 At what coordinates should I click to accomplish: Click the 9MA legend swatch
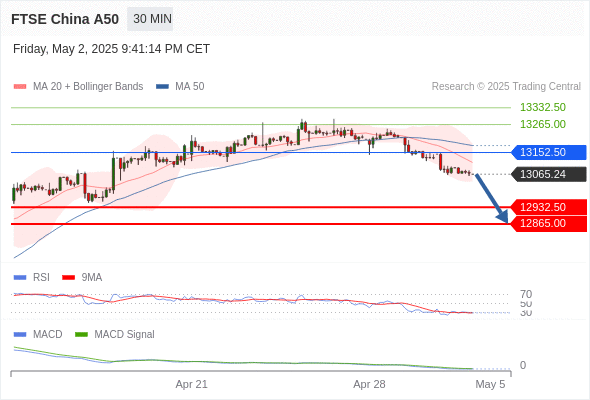click(68, 278)
